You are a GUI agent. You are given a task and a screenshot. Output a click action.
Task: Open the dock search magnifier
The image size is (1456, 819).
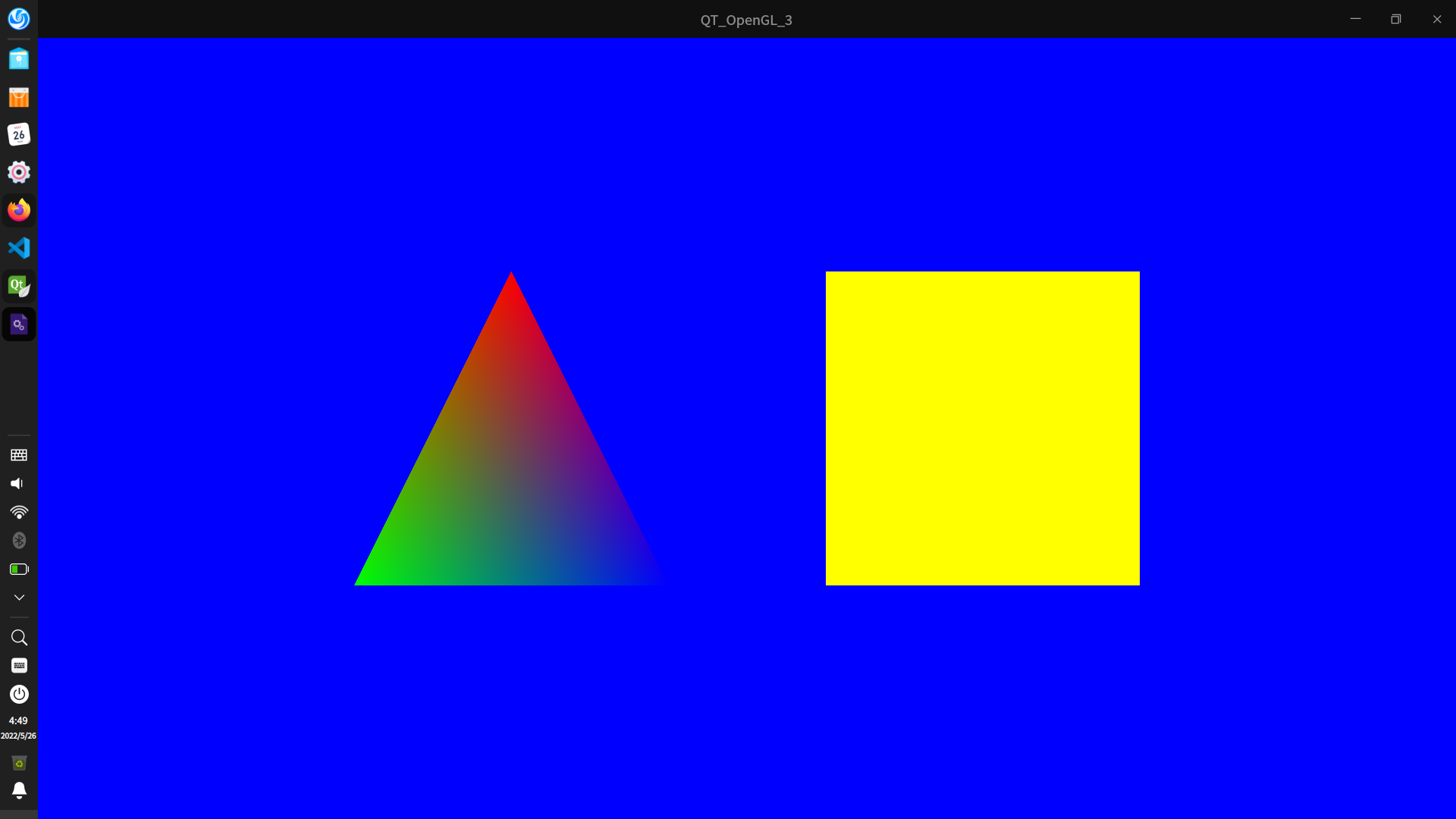click(18, 638)
